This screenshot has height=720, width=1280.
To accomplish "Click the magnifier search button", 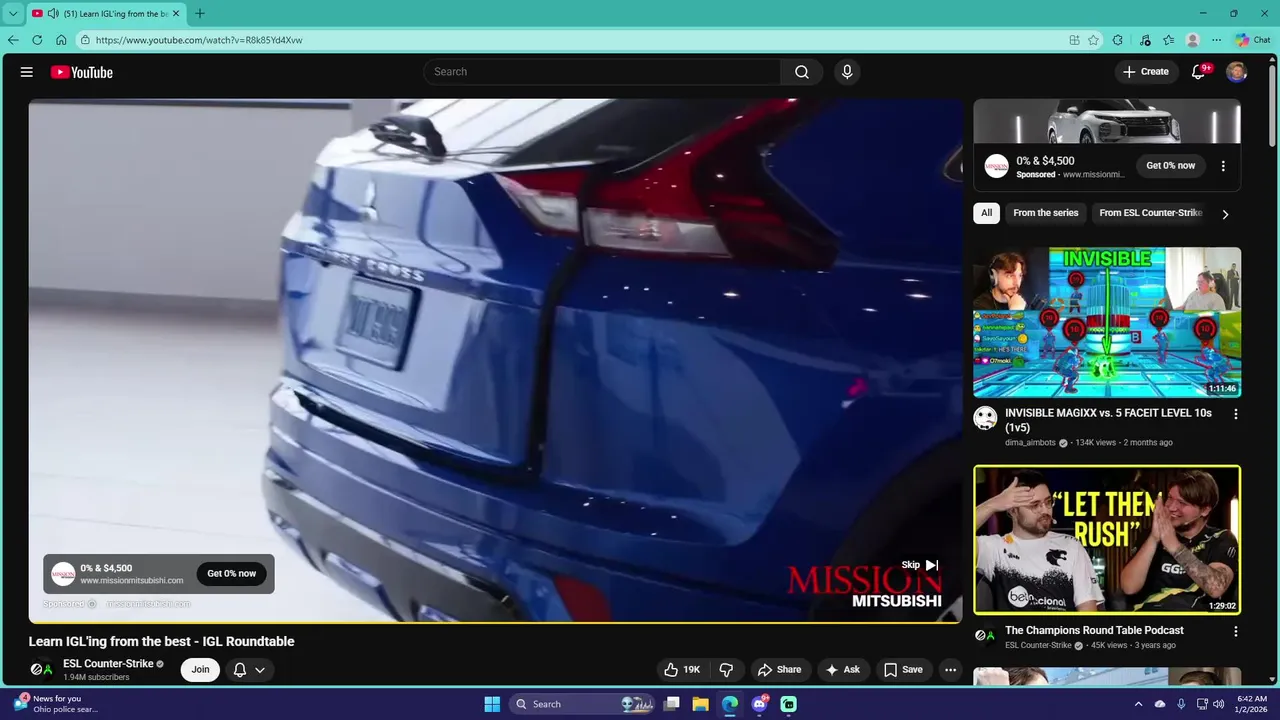I will point(802,72).
